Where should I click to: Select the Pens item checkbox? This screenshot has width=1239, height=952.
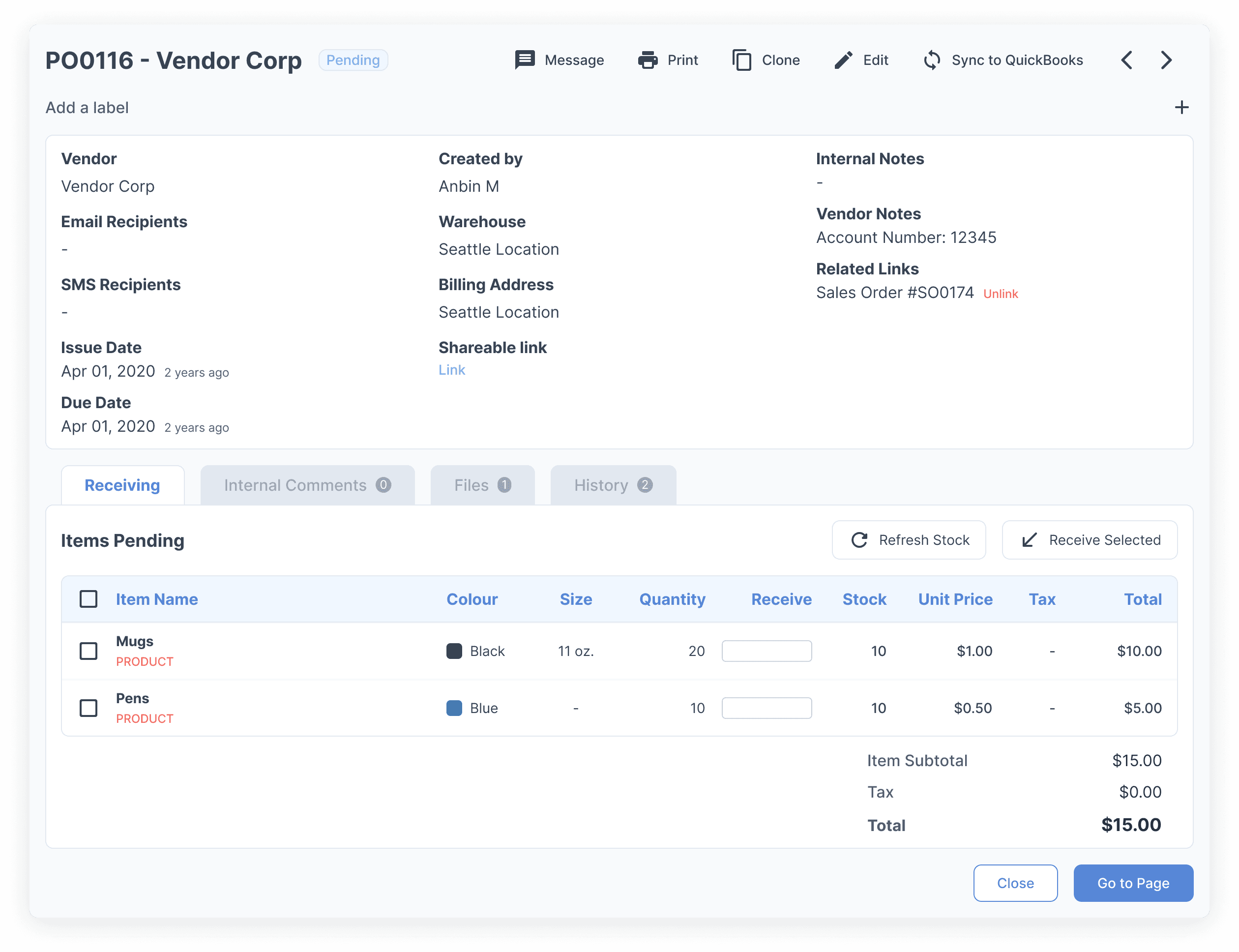click(x=88, y=708)
